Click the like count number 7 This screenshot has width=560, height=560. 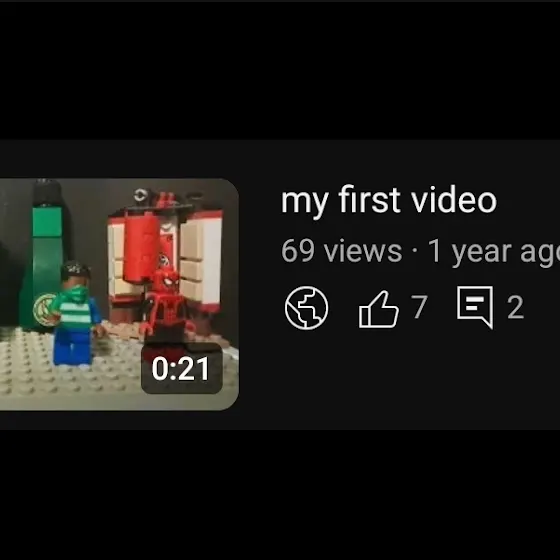point(419,307)
